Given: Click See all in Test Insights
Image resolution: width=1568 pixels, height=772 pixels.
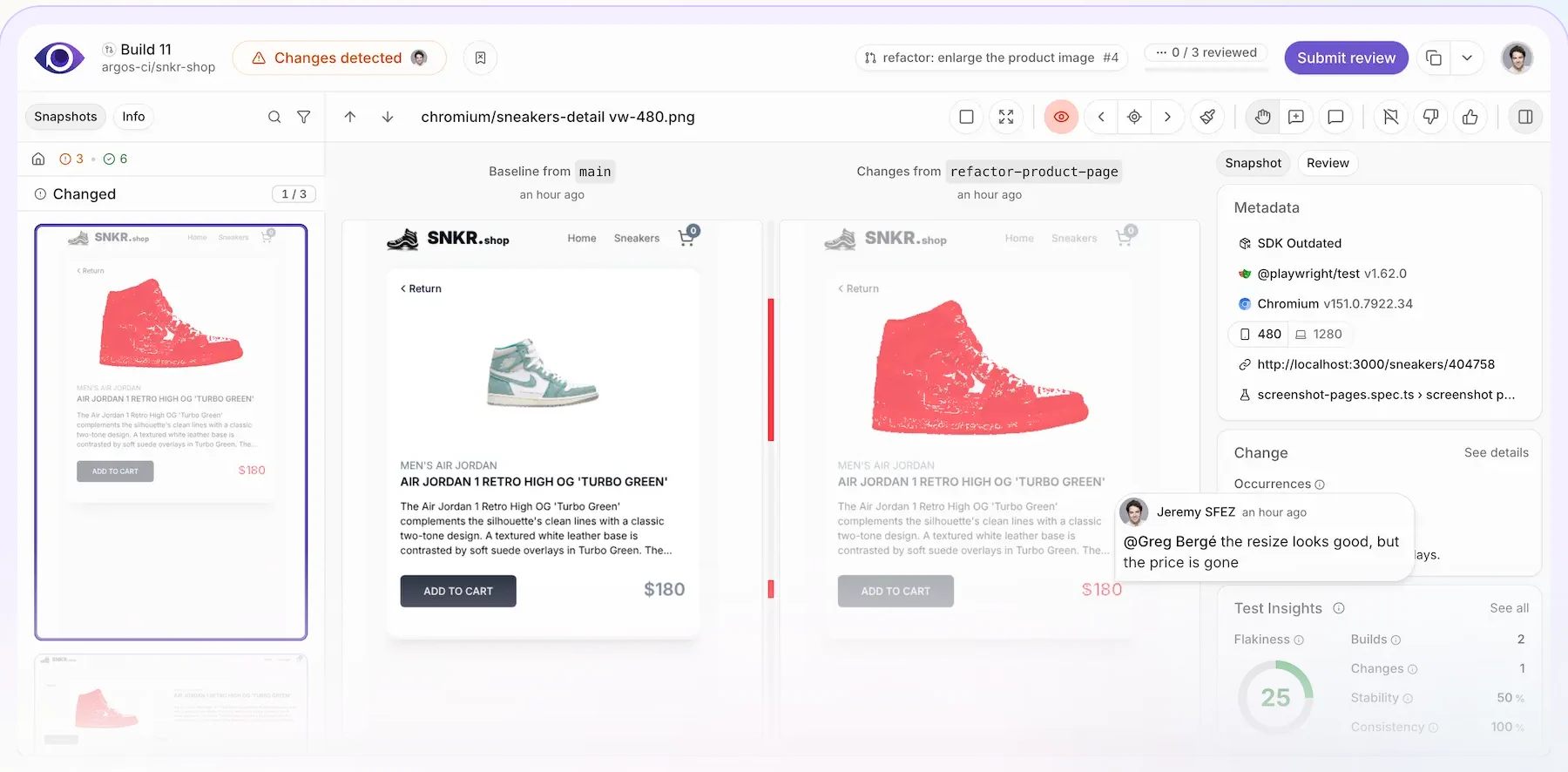Looking at the screenshot, I should click(x=1509, y=608).
